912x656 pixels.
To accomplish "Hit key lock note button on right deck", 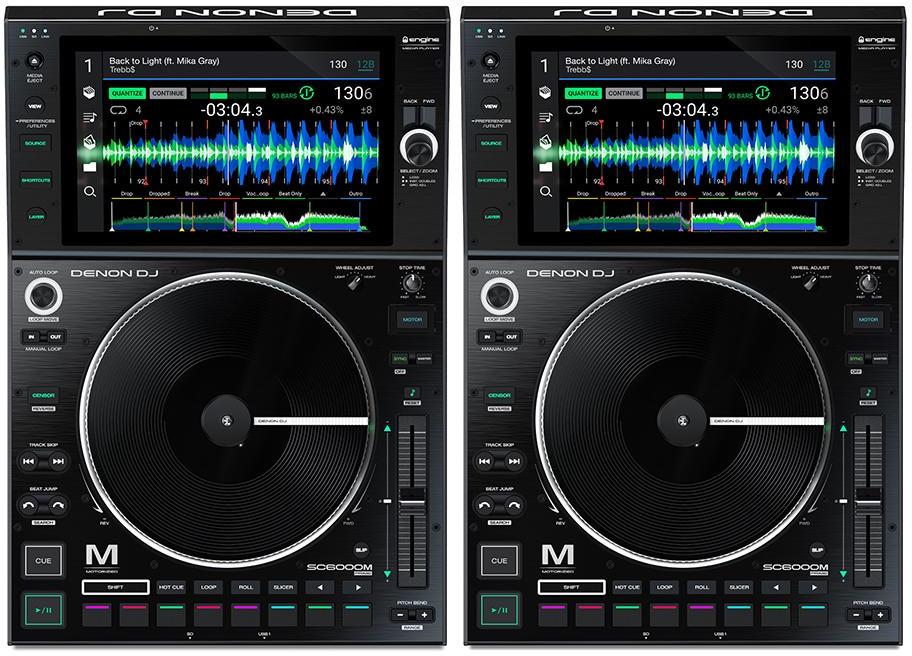I will pos(868,393).
